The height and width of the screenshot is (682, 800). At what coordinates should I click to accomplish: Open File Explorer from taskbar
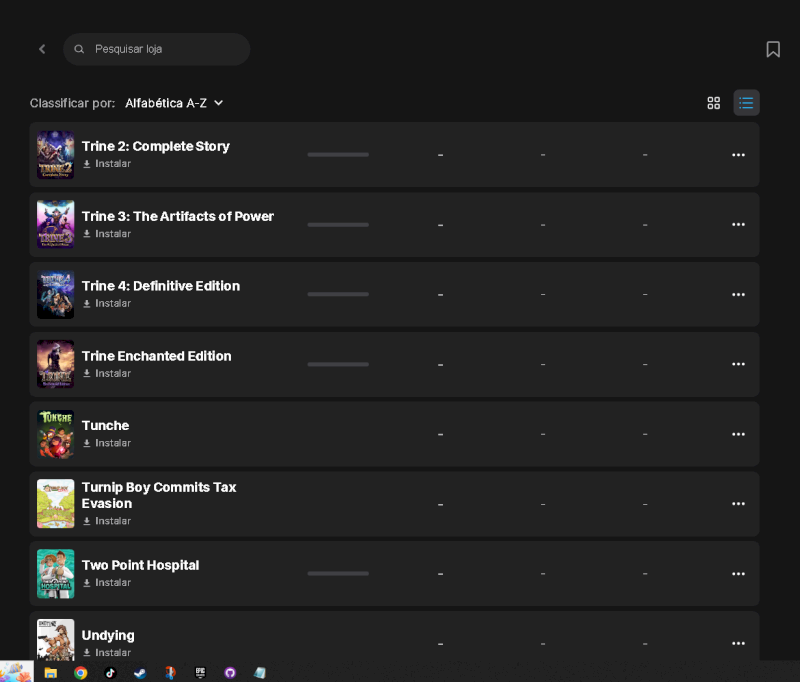click(51, 673)
